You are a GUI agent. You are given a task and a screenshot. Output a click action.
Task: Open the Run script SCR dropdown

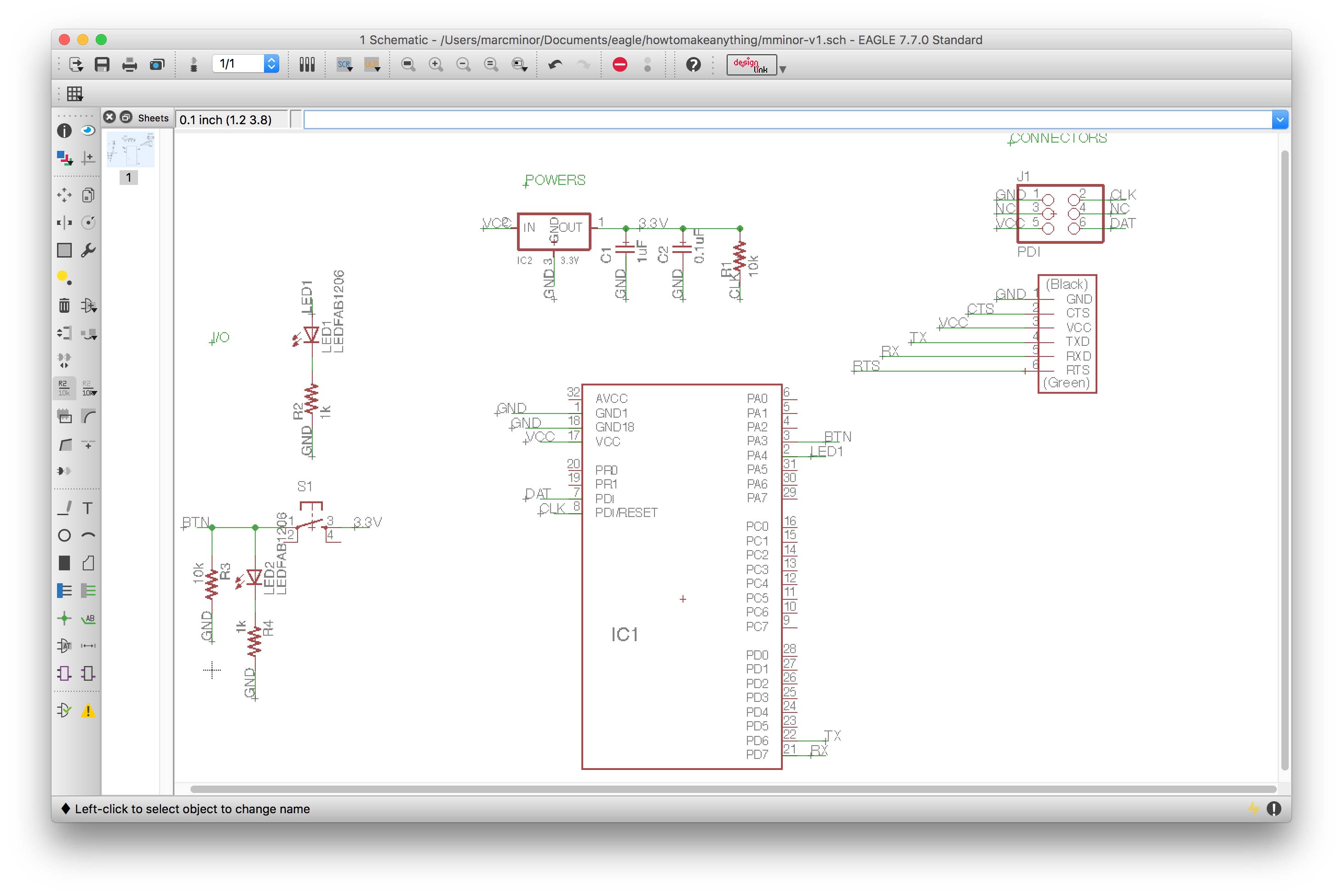point(344,64)
